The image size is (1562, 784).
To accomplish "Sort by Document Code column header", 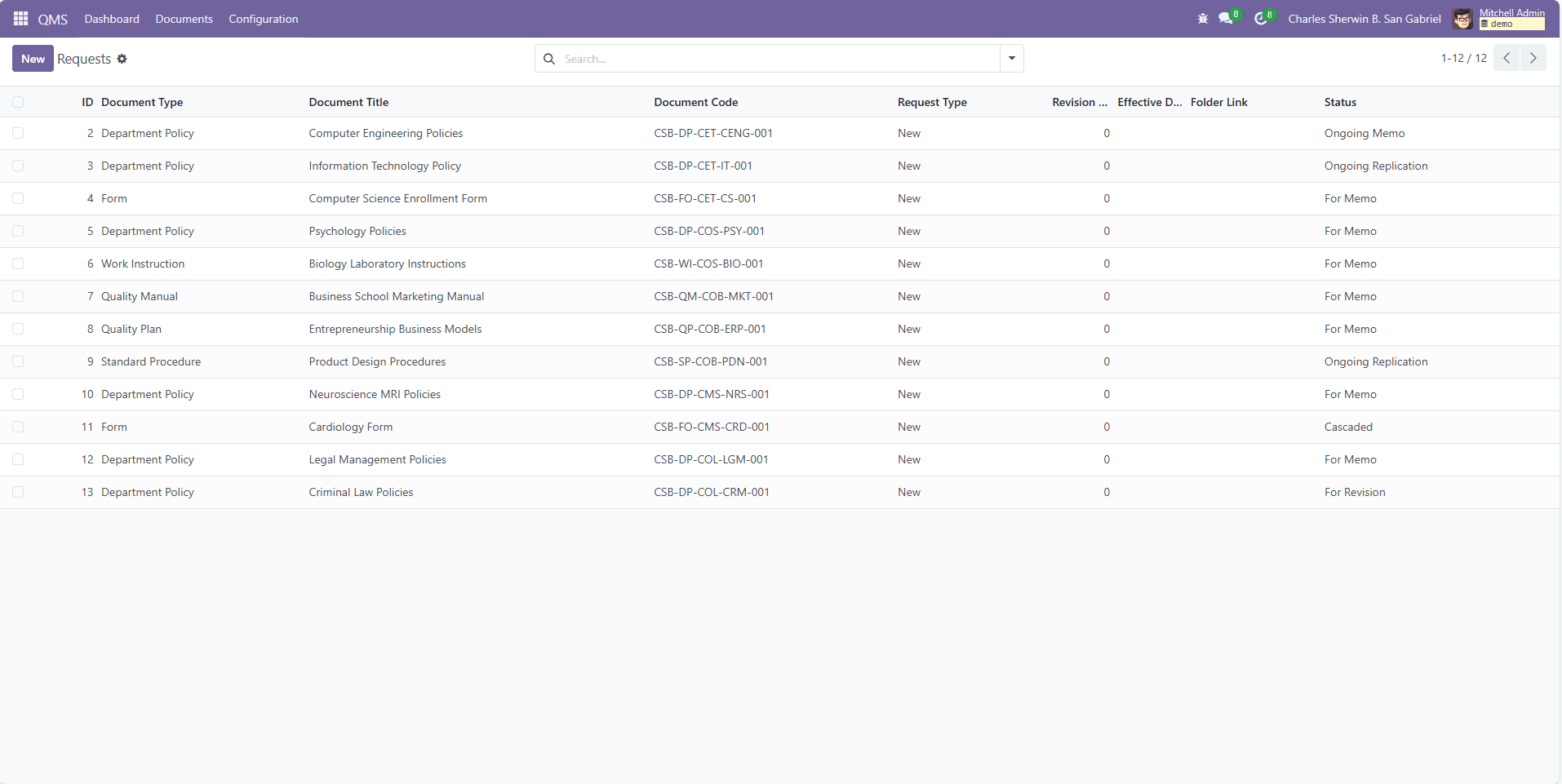I will coord(695,102).
